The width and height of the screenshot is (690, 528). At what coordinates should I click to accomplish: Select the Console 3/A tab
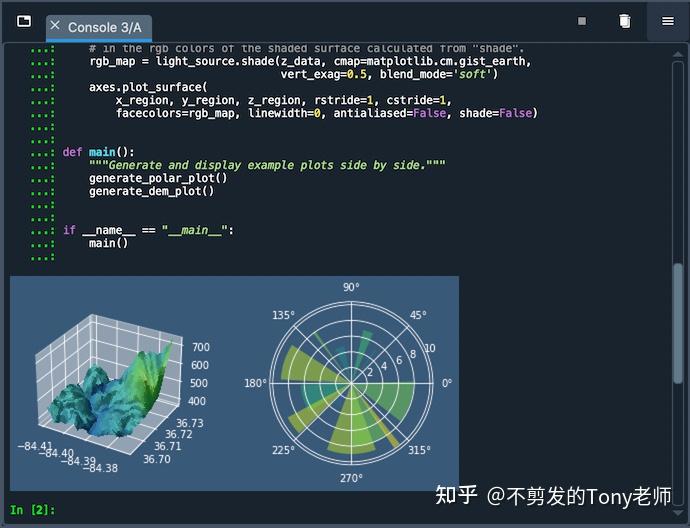pos(99,28)
